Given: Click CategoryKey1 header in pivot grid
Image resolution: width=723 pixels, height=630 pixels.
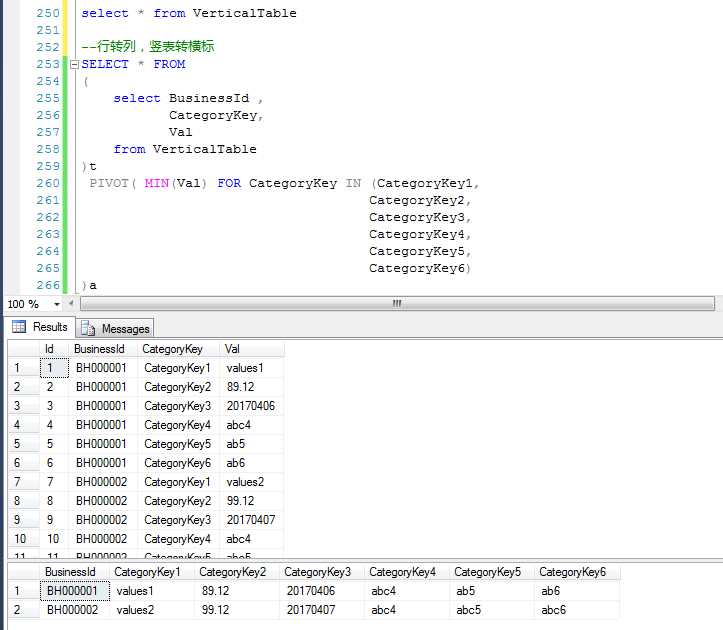Looking at the screenshot, I should click(x=152, y=572).
